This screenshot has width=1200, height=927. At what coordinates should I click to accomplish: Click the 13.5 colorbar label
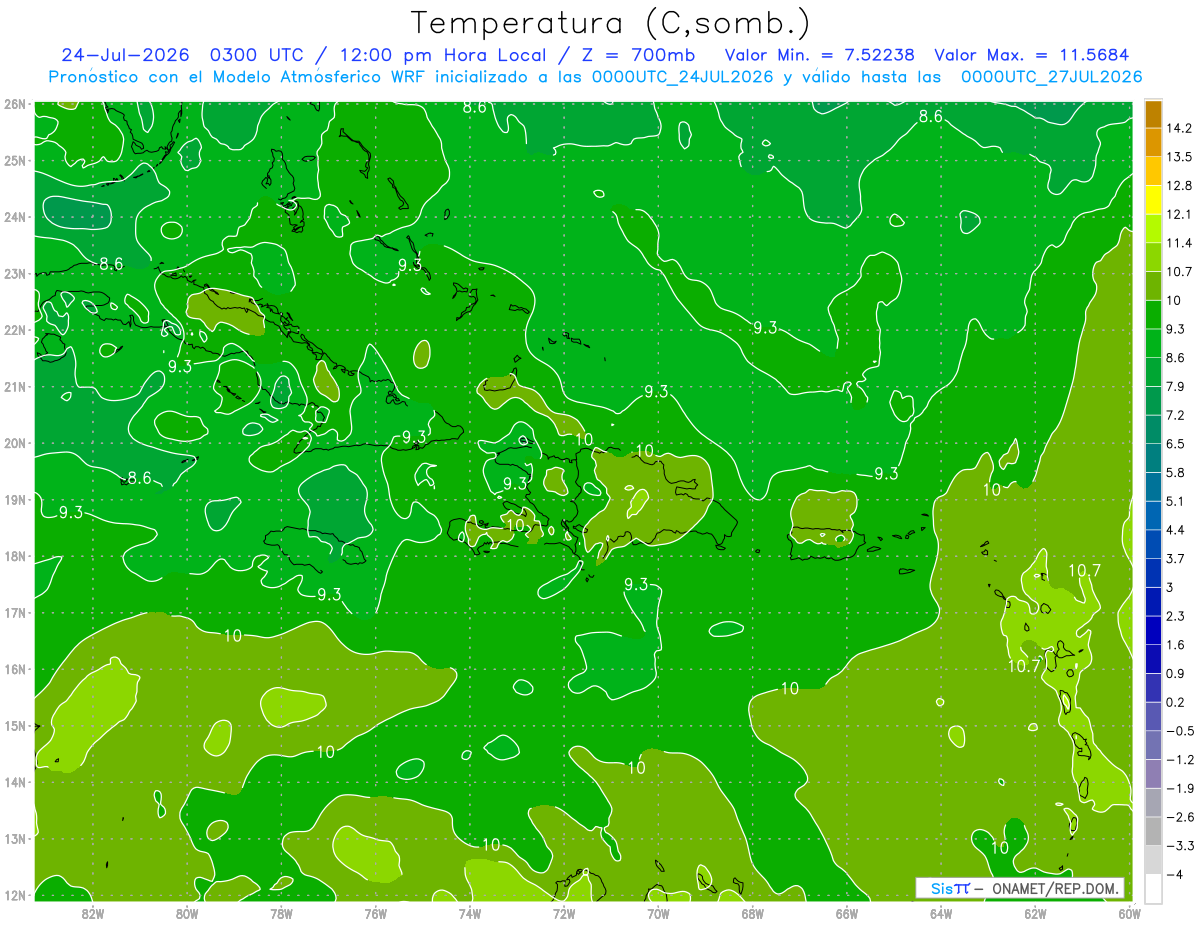click(1179, 157)
